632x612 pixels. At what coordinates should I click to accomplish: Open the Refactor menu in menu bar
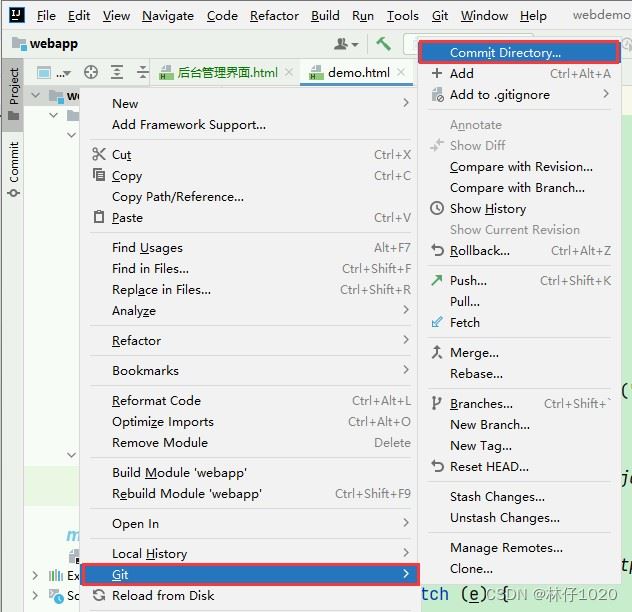pos(274,16)
